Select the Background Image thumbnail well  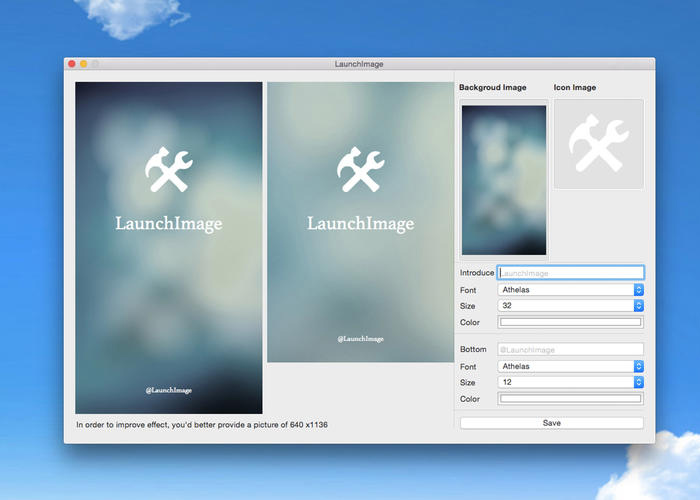[504, 179]
